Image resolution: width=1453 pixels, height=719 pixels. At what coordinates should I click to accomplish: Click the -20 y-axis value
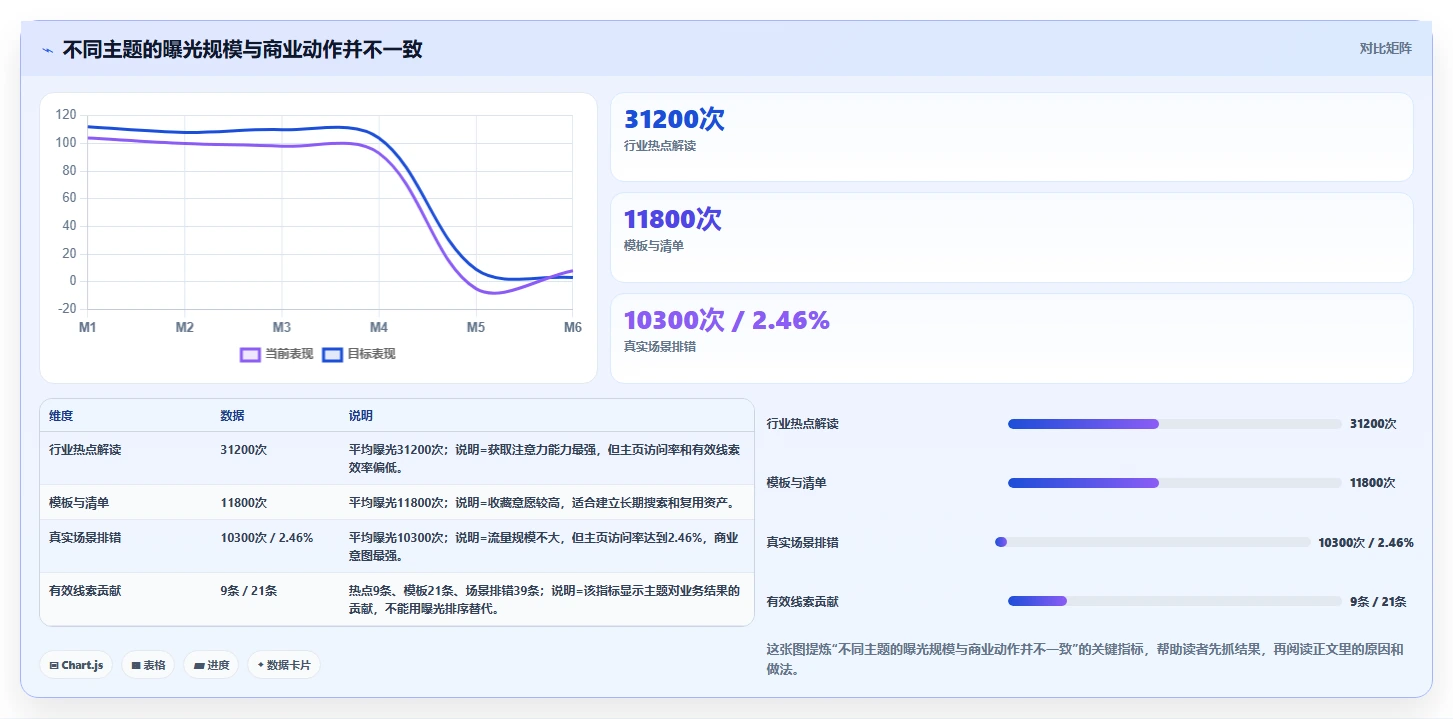[x=66, y=309]
